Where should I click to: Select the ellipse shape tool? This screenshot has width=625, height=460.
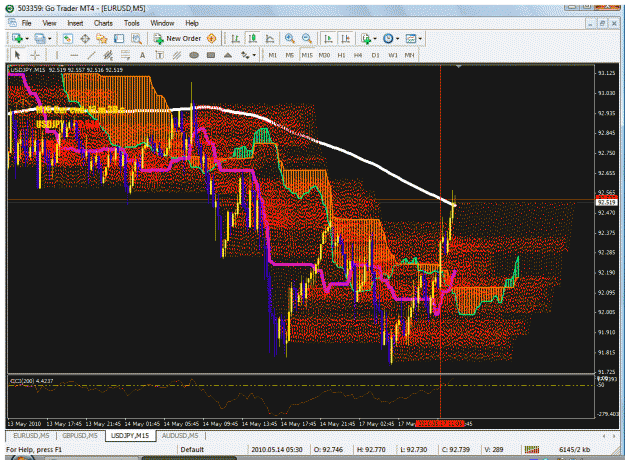(194, 55)
